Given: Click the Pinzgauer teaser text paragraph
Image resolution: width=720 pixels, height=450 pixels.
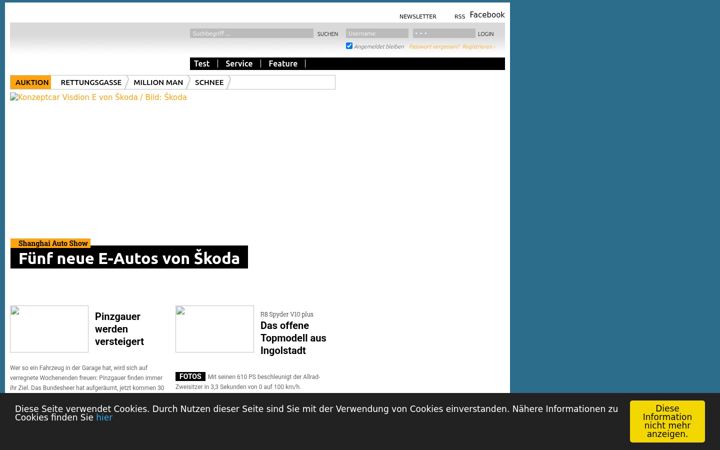Looking at the screenshot, I should click(87, 378).
